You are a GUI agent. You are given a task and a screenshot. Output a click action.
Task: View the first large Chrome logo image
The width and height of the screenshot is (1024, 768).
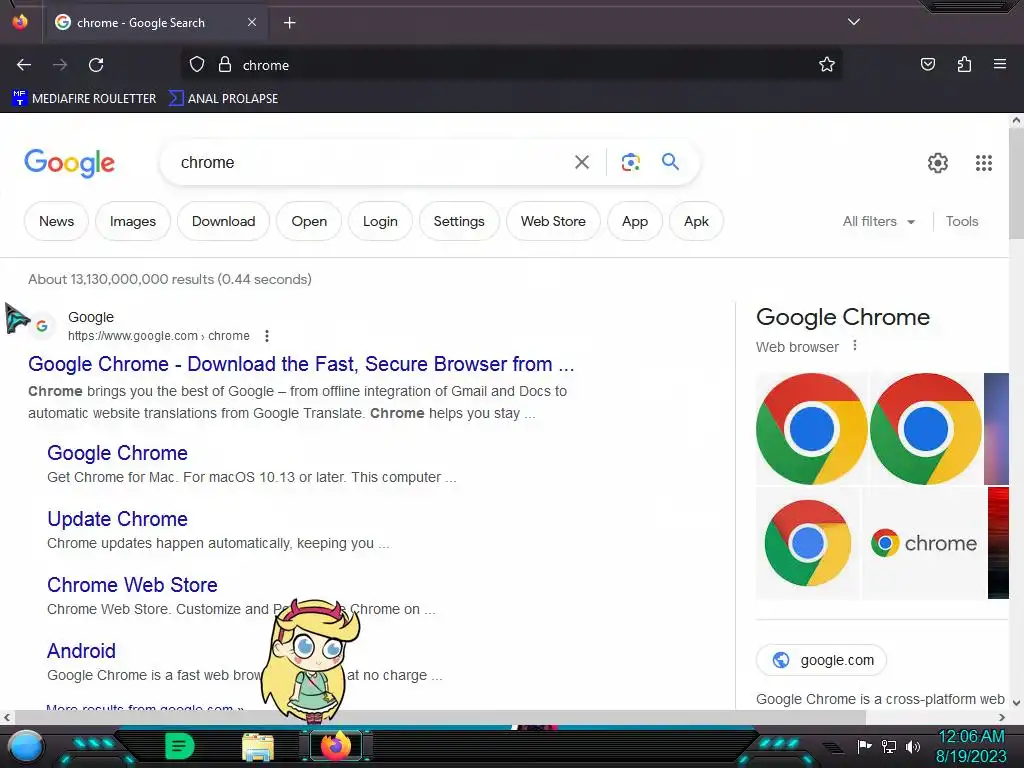coord(812,428)
